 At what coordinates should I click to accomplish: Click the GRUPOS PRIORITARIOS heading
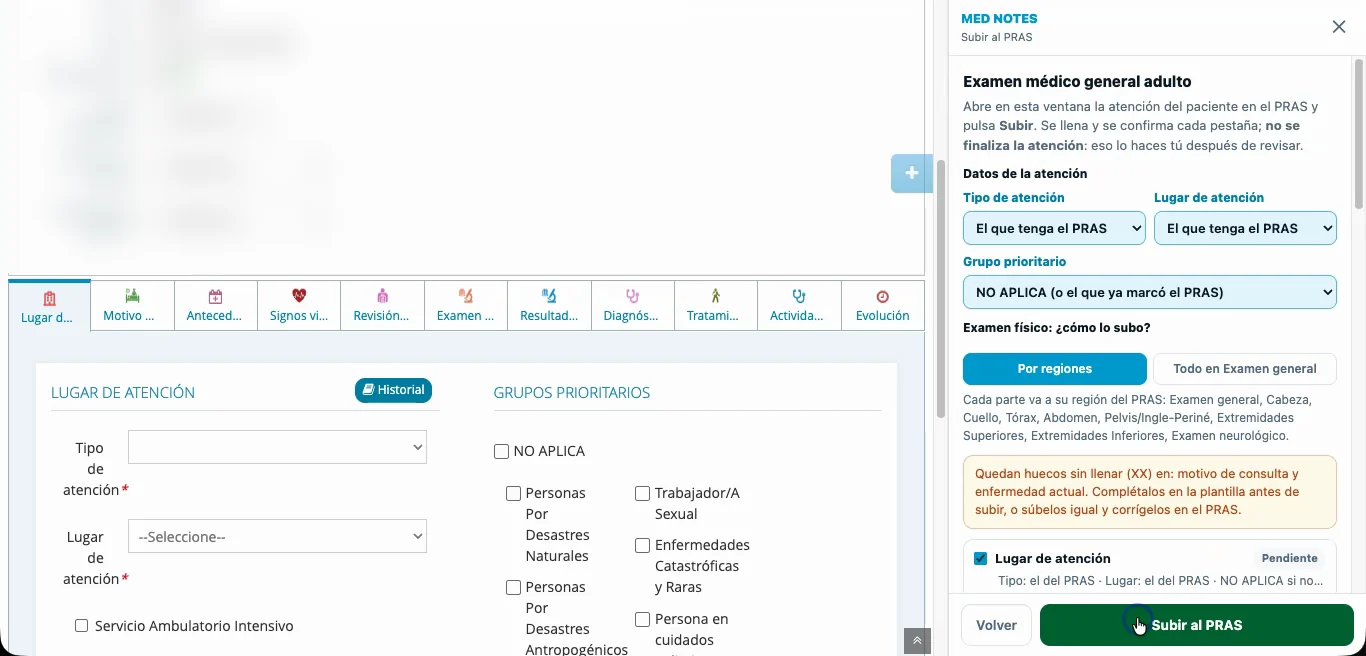pyautogui.click(x=572, y=393)
